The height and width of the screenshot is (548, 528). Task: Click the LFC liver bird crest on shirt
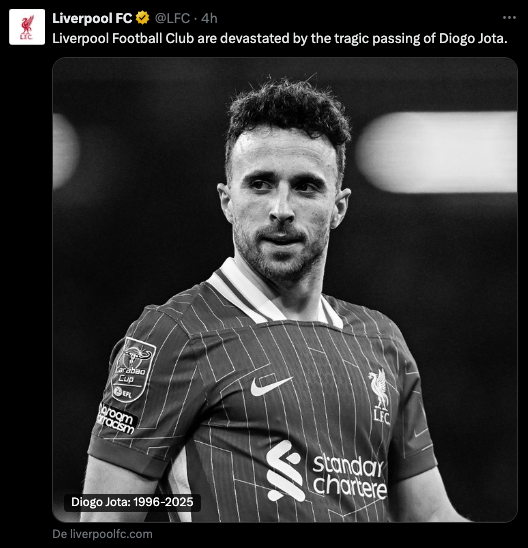379,397
